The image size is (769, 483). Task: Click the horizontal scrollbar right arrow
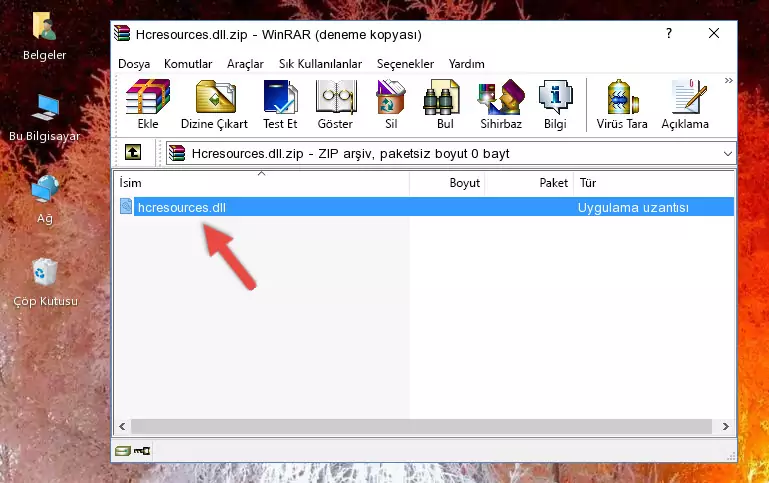(726, 427)
